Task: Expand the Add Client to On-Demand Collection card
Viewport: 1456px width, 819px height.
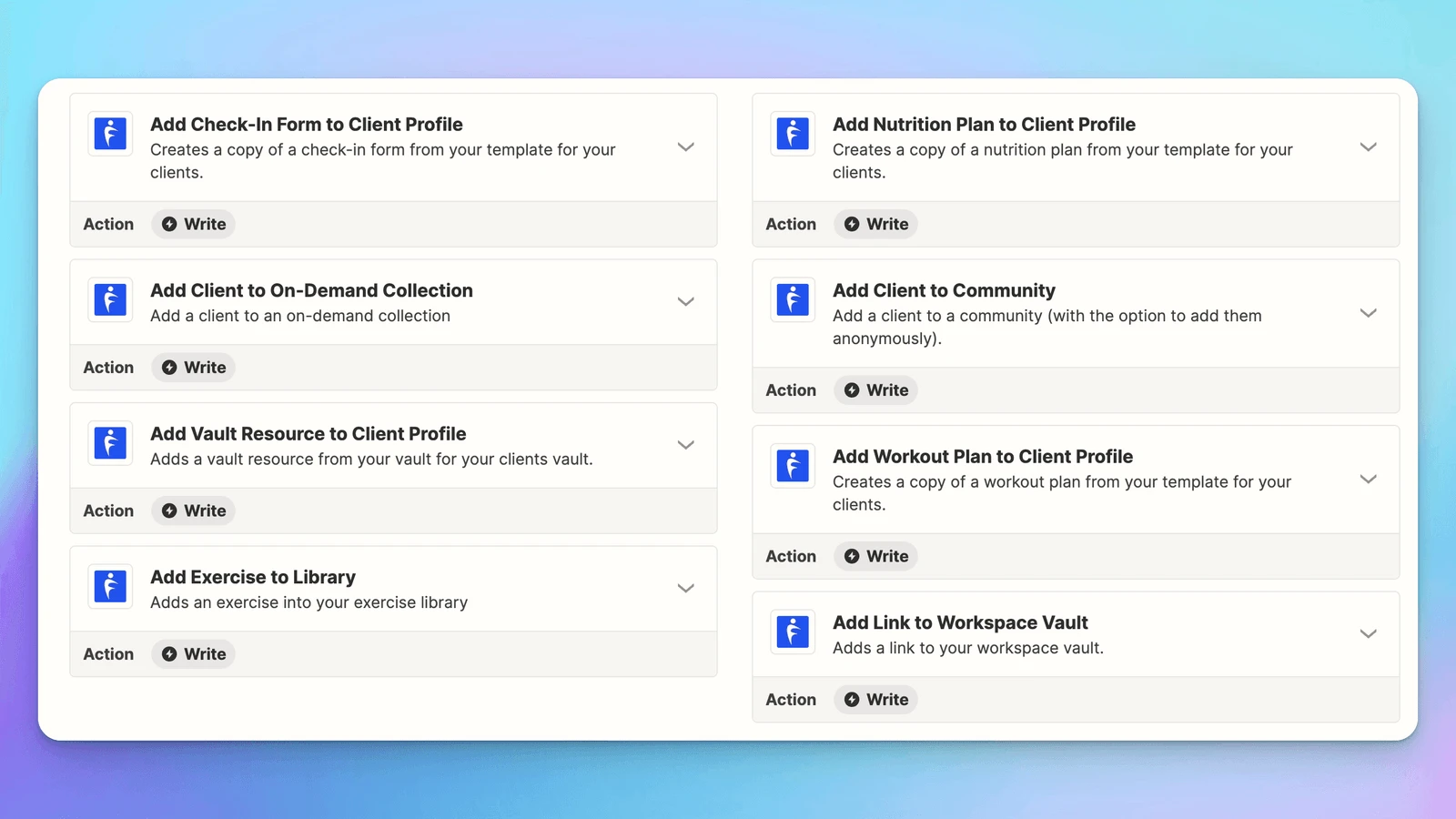Action: point(686,302)
